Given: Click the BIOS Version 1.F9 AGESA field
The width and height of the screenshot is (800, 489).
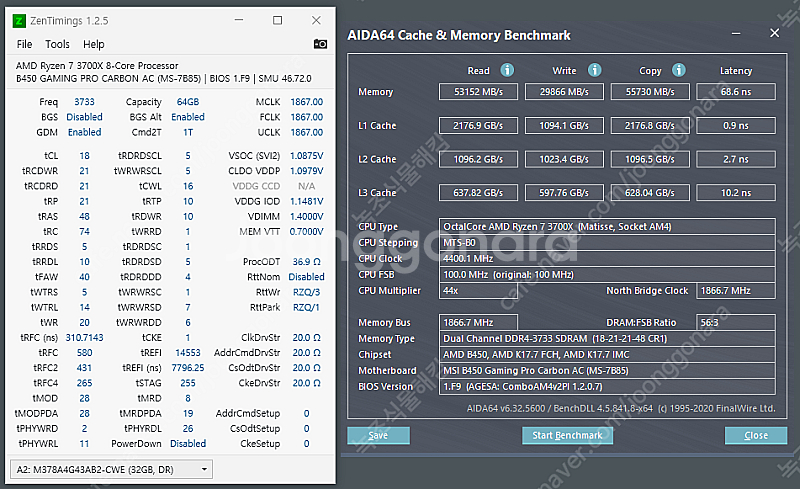Looking at the screenshot, I should tap(607, 386).
